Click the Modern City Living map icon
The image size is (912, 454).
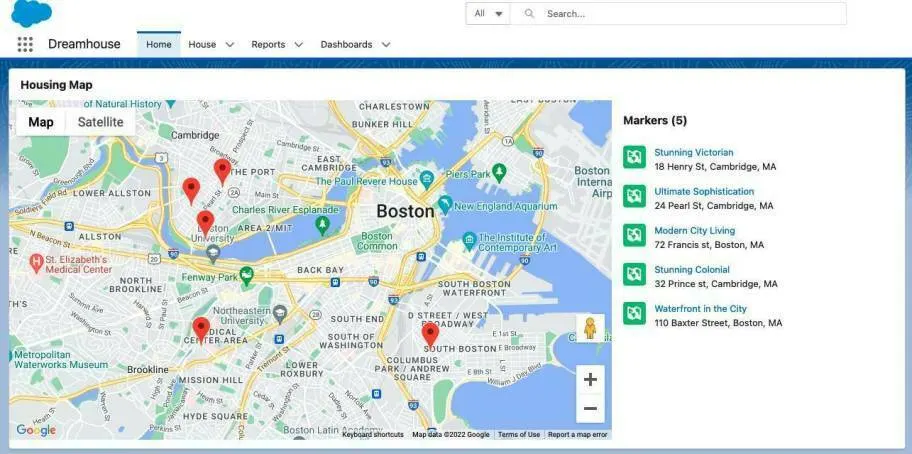635,235
